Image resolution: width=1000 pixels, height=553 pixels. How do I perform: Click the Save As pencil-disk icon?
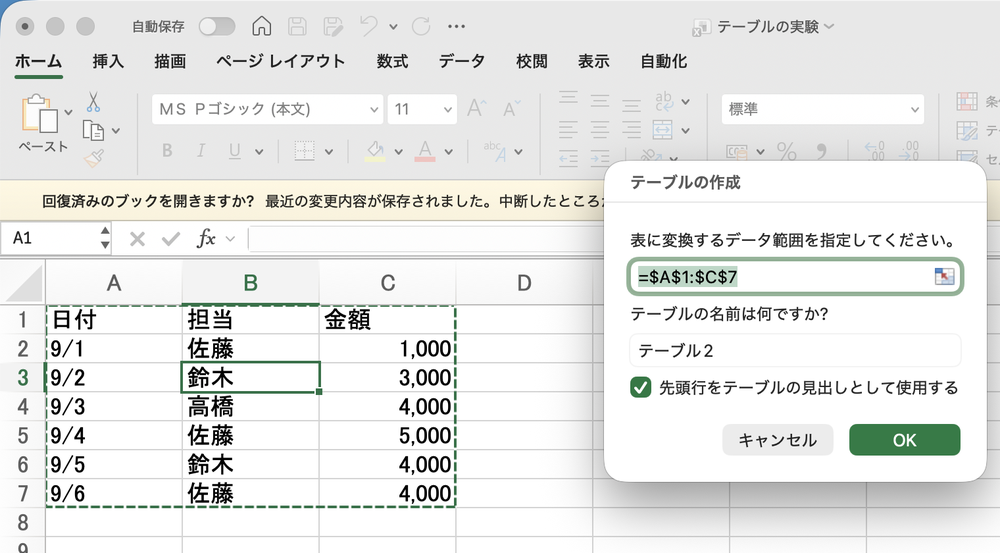(332, 26)
